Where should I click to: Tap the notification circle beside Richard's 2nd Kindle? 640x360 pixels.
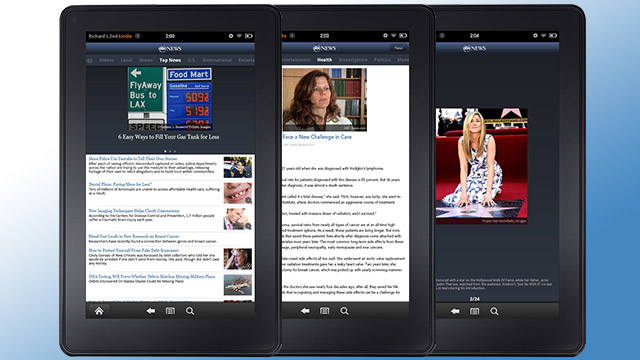(x=138, y=36)
